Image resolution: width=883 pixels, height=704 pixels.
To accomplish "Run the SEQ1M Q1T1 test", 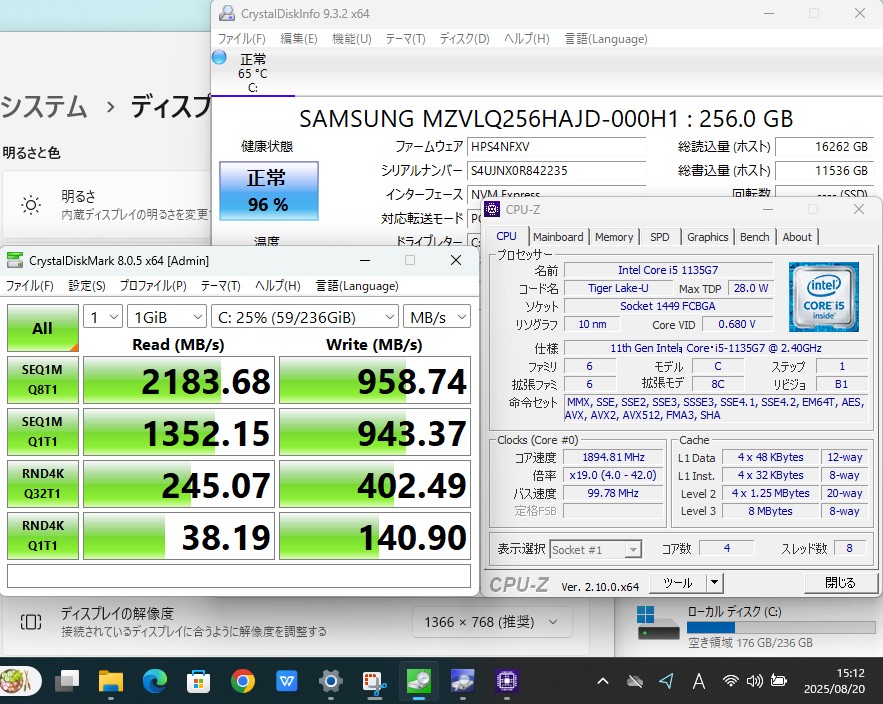I will click(x=43, y=431).
